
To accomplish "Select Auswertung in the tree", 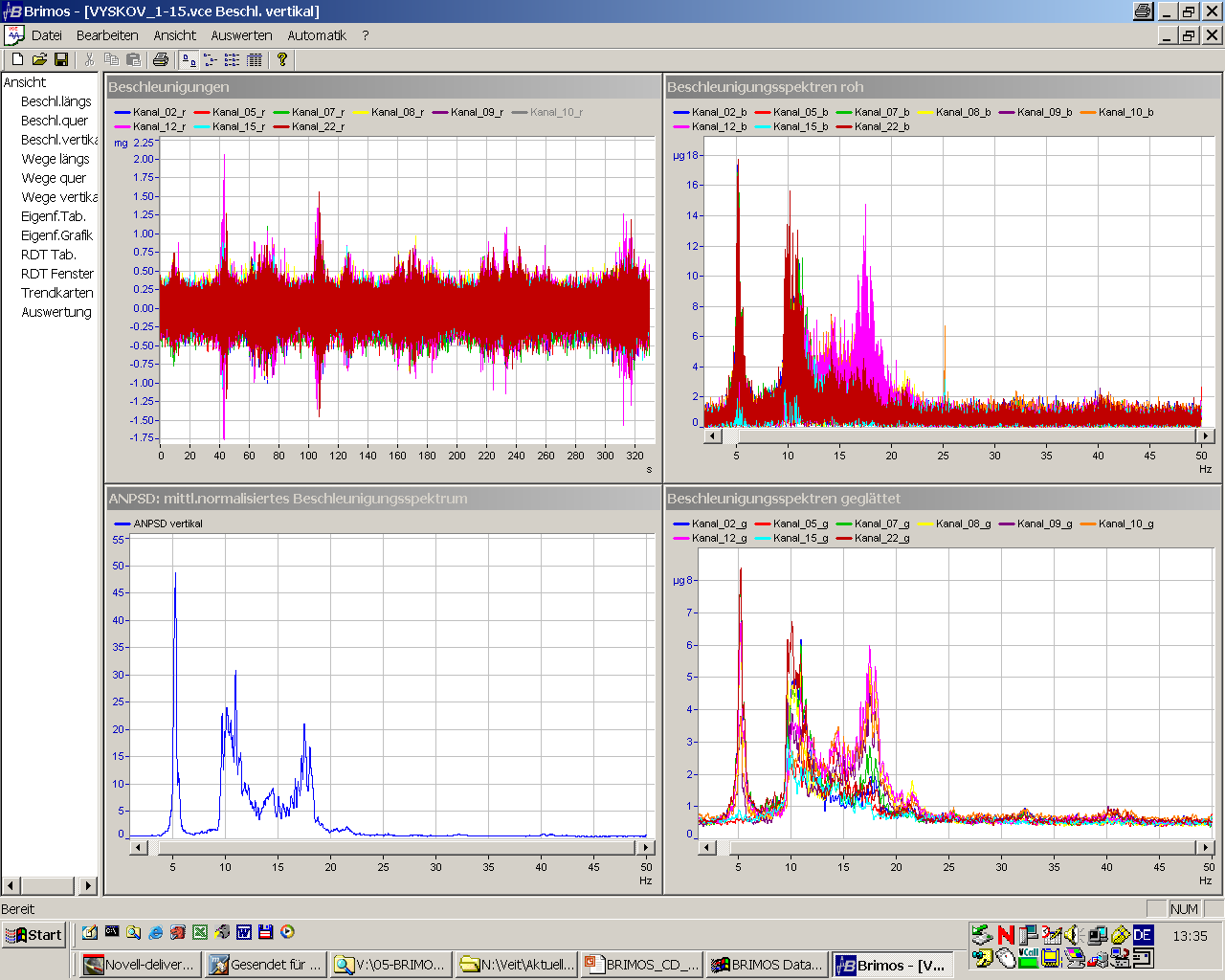I will (x=56, y=312).
